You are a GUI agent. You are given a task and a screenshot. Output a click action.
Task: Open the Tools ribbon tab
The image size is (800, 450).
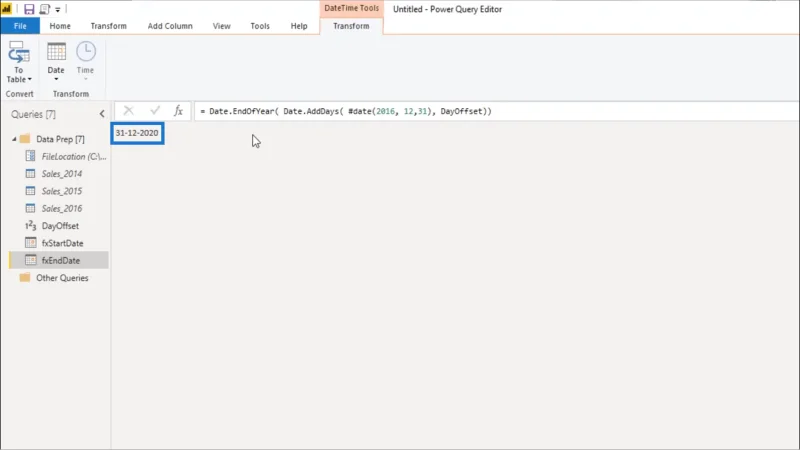[x=260, y=26]
